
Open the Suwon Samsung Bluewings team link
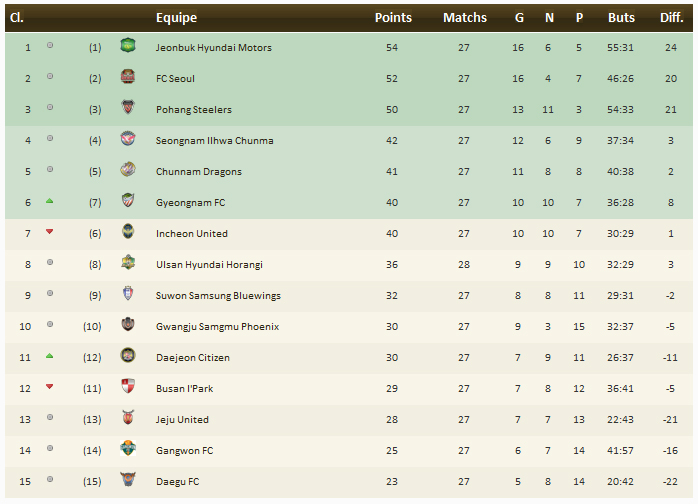218,295
